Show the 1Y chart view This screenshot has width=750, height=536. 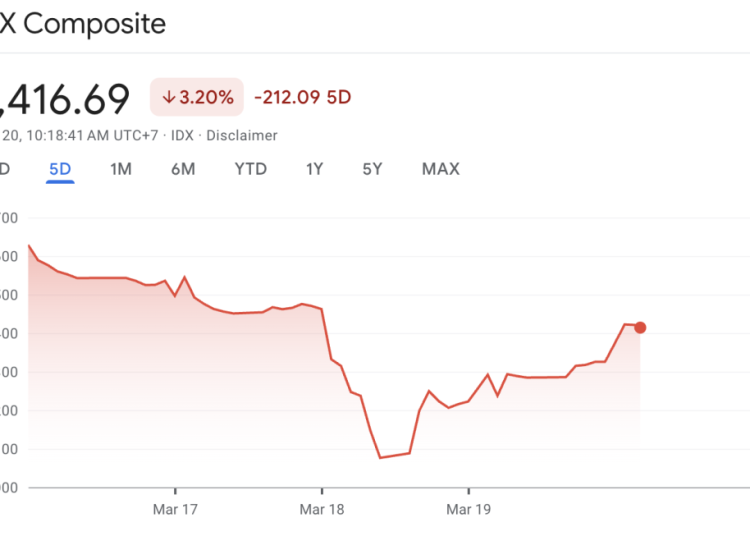314,169
